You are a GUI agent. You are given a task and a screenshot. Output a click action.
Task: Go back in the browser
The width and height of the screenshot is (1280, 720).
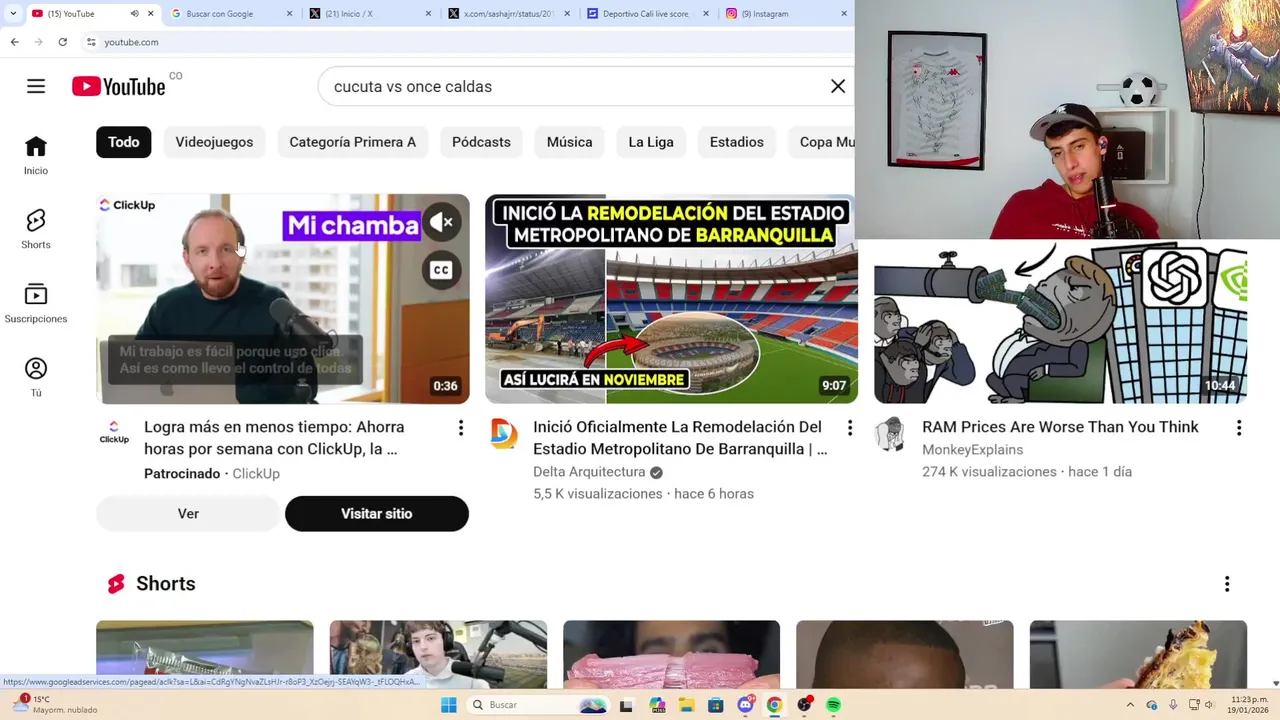(x=14, y=42)
